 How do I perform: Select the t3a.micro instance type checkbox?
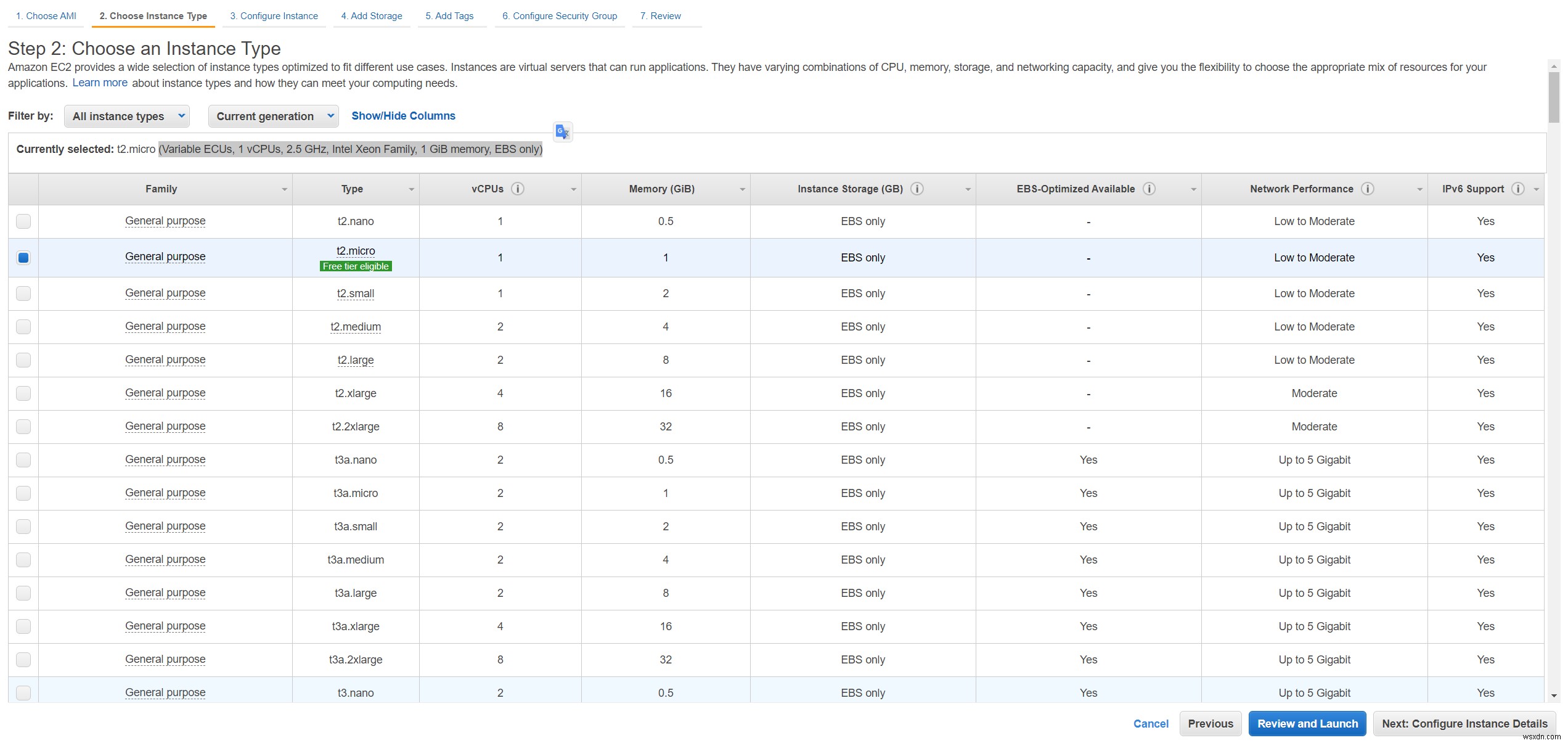(x=24, y=491)
